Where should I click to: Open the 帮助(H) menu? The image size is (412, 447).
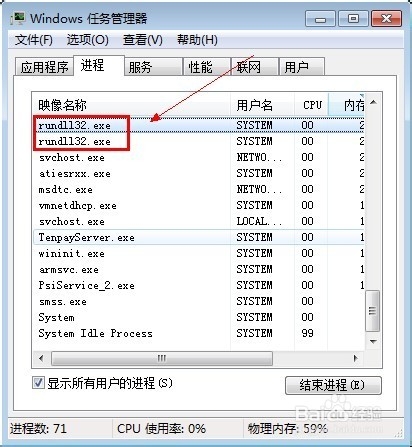point(197,40)
